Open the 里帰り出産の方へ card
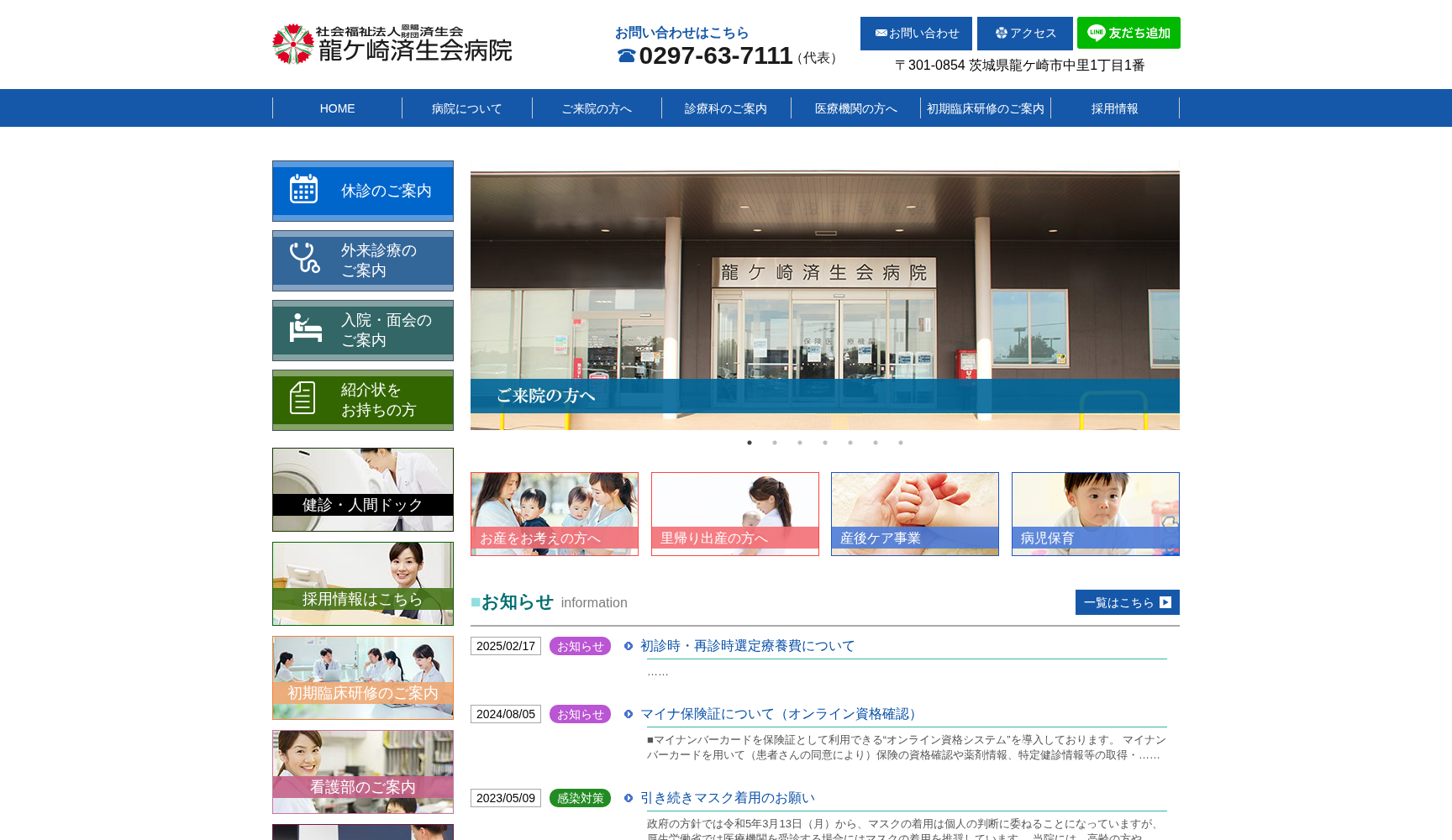Screen dimensions: 1452x840 coord(735,514)
